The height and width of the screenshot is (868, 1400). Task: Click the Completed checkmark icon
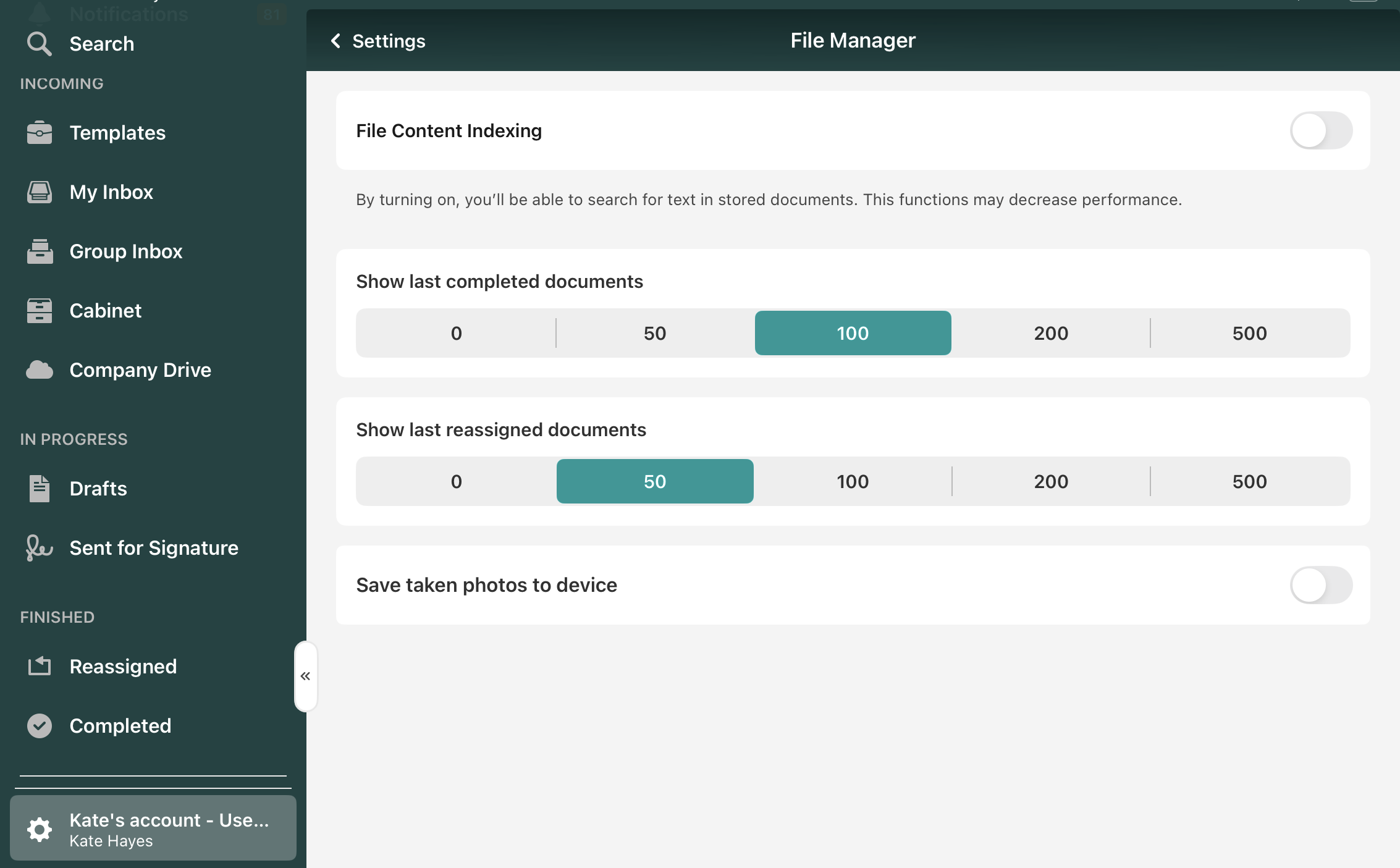[x=39, y=726]
